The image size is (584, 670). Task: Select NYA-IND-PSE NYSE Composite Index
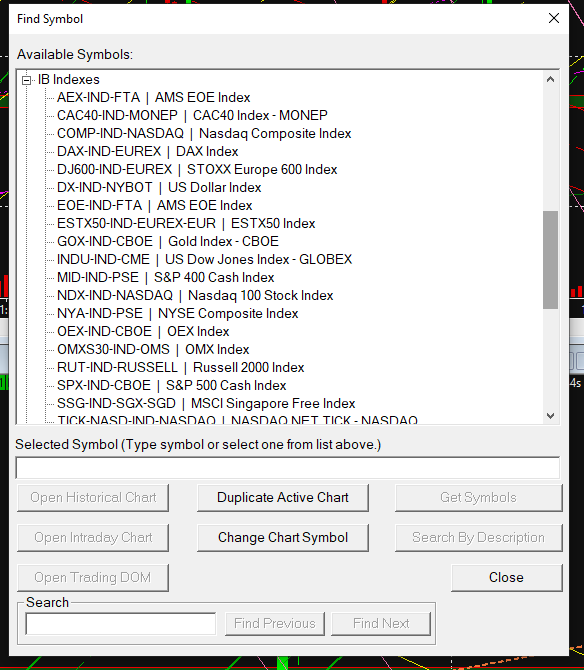(x=177, y=313)
